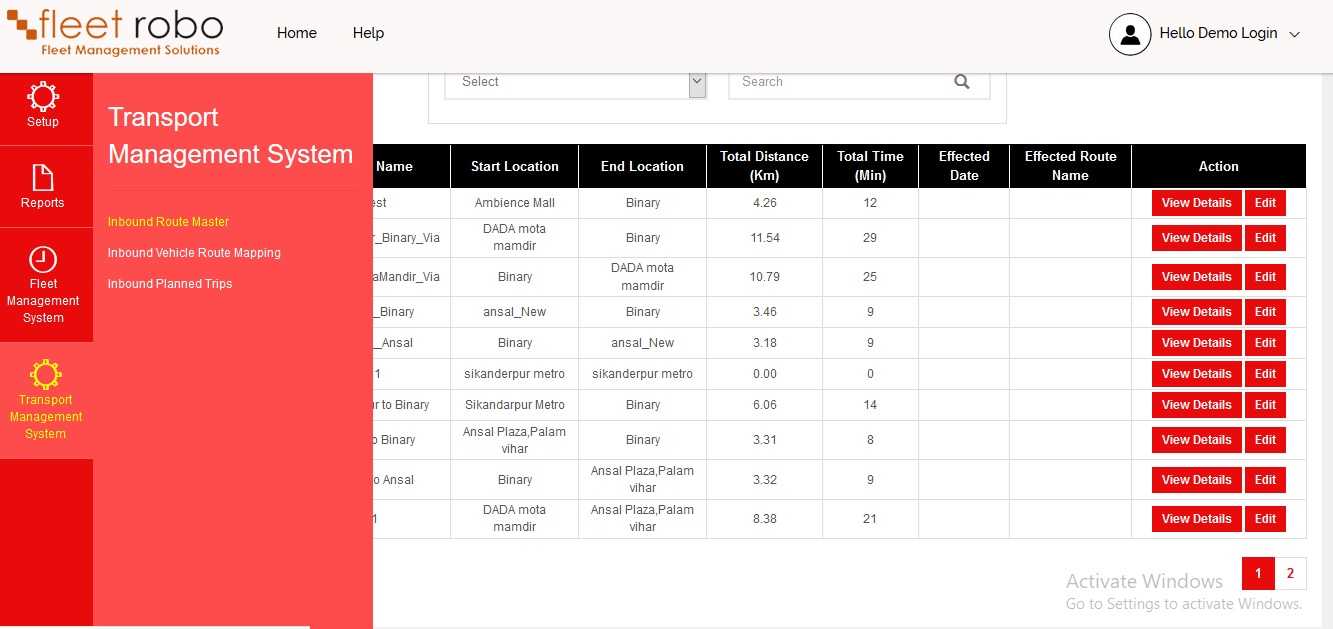Expand the Hello Demo Login chevron

point(1294,34)
